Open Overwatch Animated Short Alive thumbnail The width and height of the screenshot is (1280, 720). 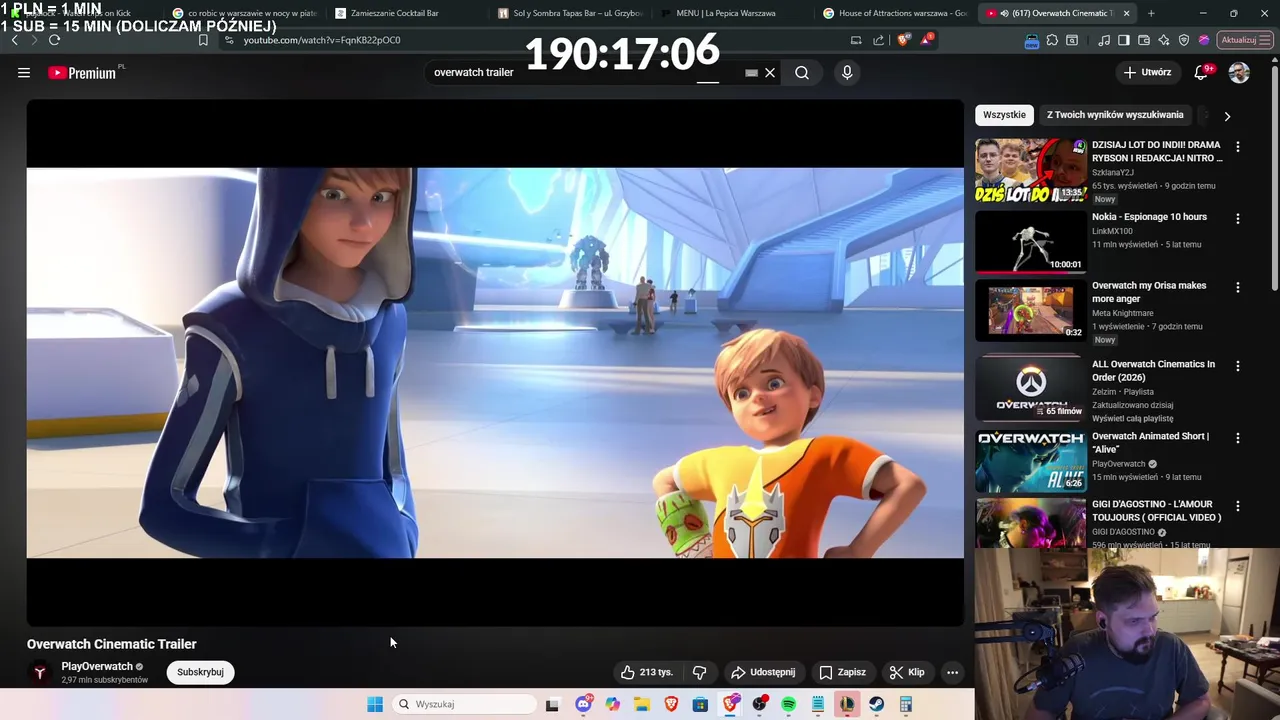[x=1031, y=461]
